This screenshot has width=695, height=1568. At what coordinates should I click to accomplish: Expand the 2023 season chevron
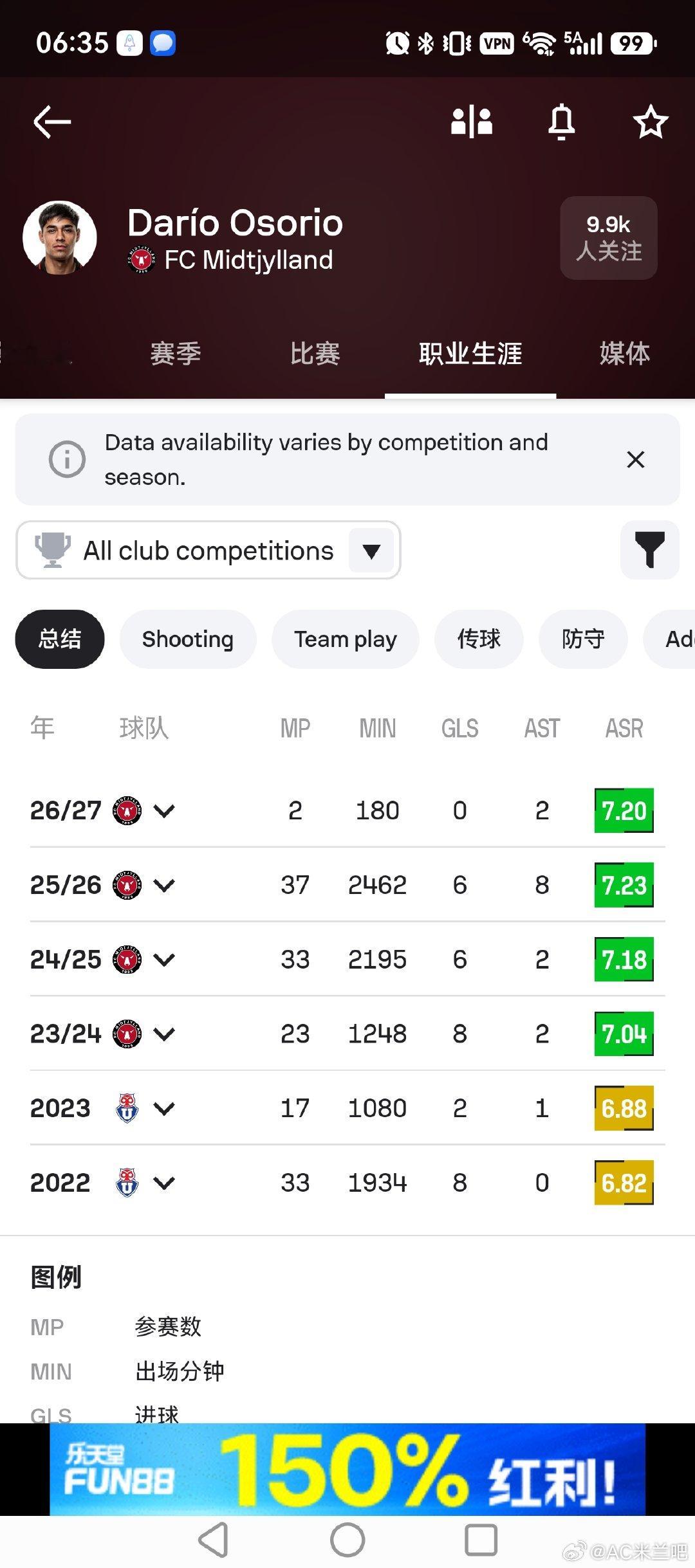coord(164,1108)
